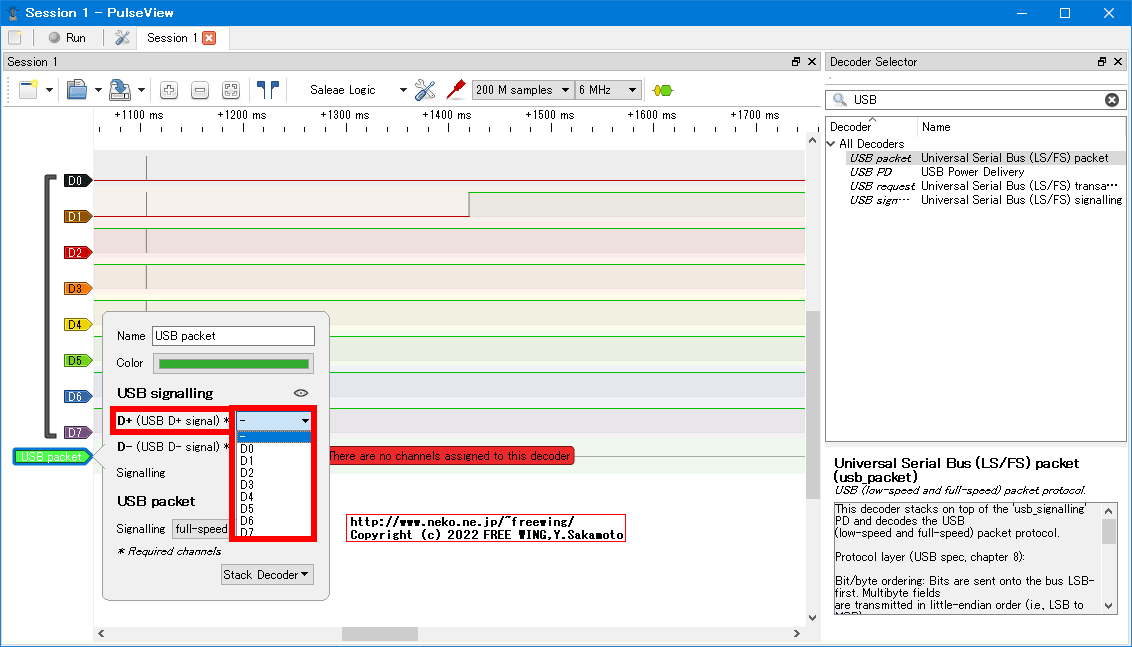
Task: Show the cursors pair on the timeline
Action: tap(267, 89)
